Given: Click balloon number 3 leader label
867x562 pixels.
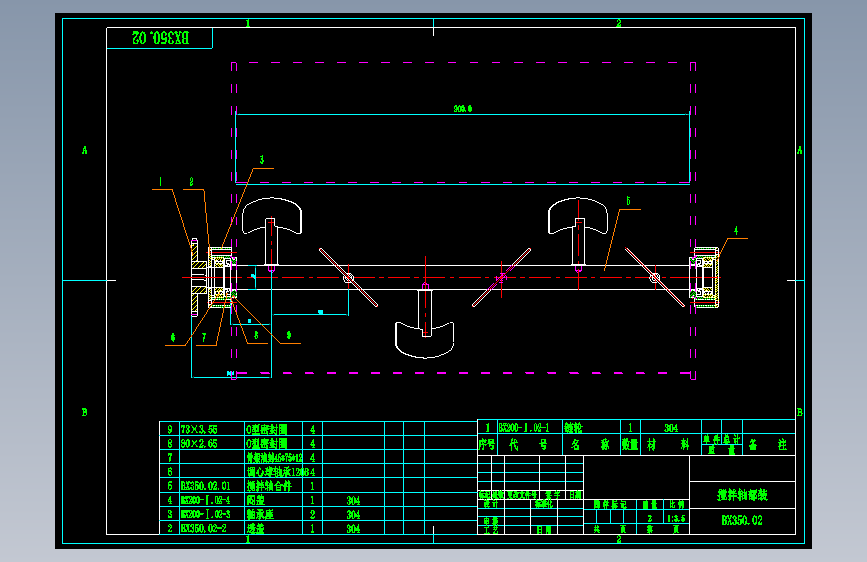Looking at the screenshot, I should pos(262,160).
